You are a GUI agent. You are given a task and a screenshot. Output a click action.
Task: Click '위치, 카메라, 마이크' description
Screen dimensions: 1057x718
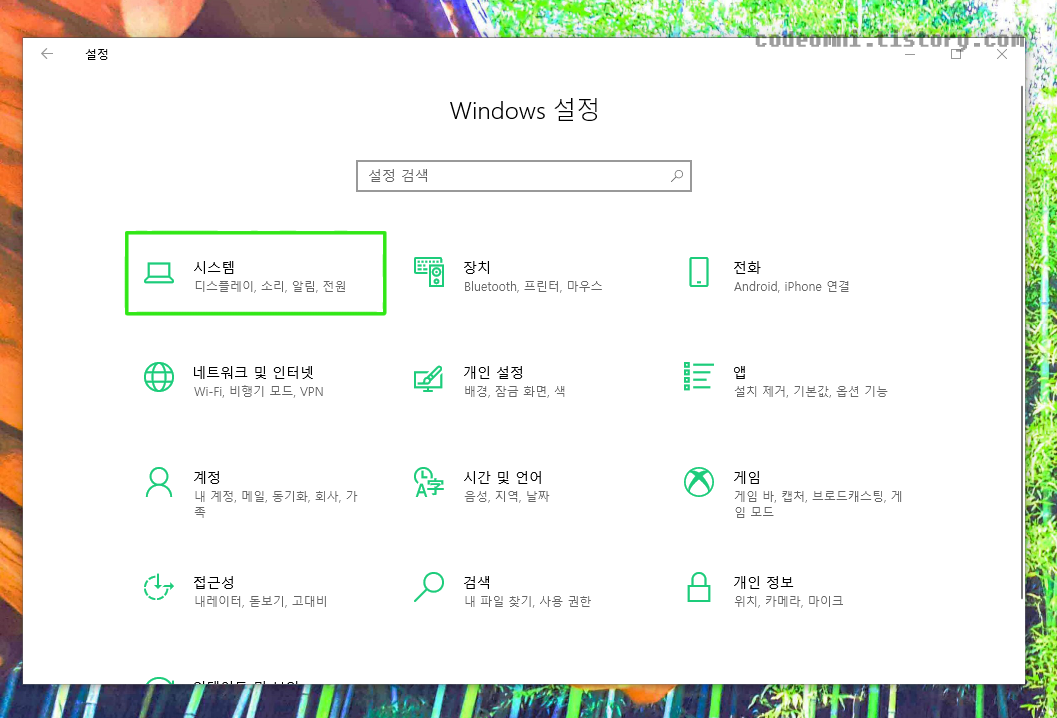point(788,601)
